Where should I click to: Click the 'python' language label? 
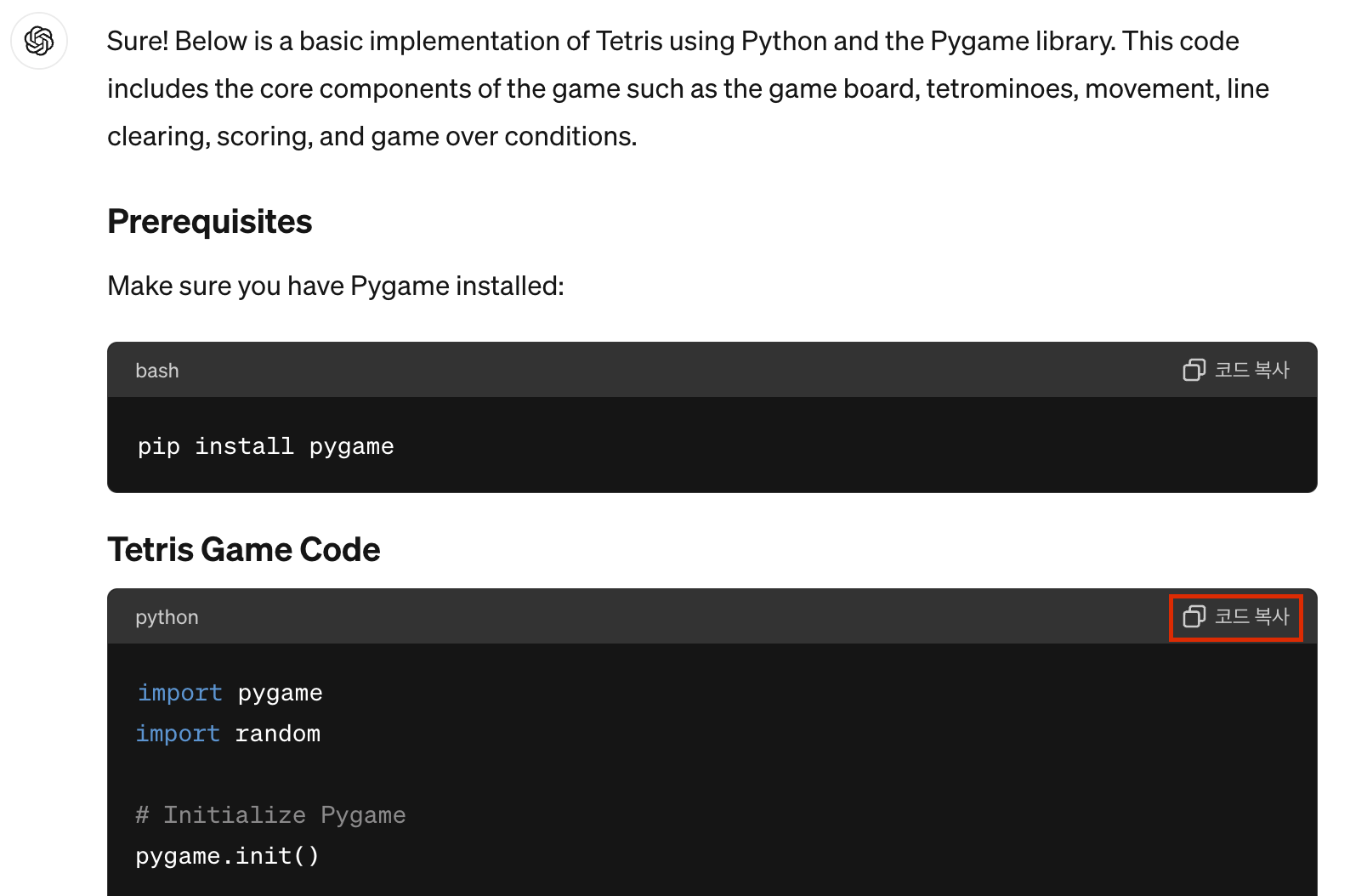[x=167, y=617]
